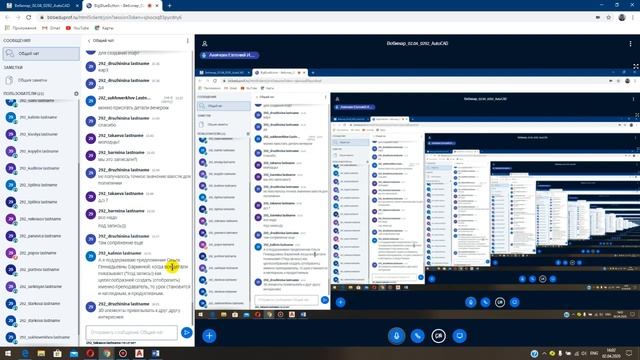Open the Gmail bookmark

[51, 28]
